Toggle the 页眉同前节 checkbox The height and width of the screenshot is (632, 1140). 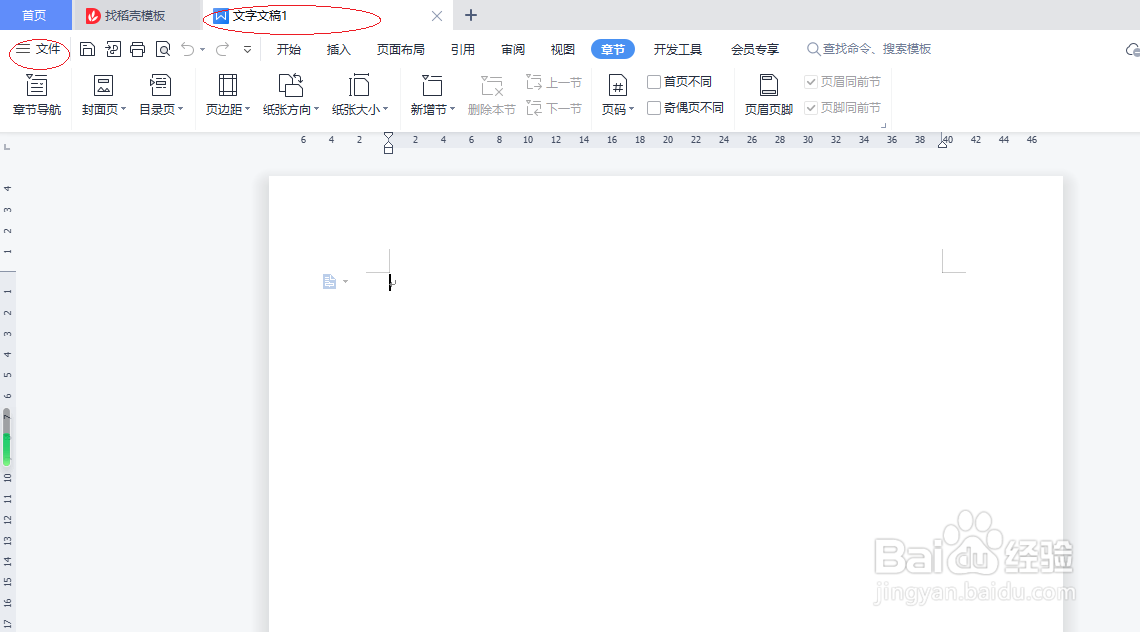(x=811, y=81)
